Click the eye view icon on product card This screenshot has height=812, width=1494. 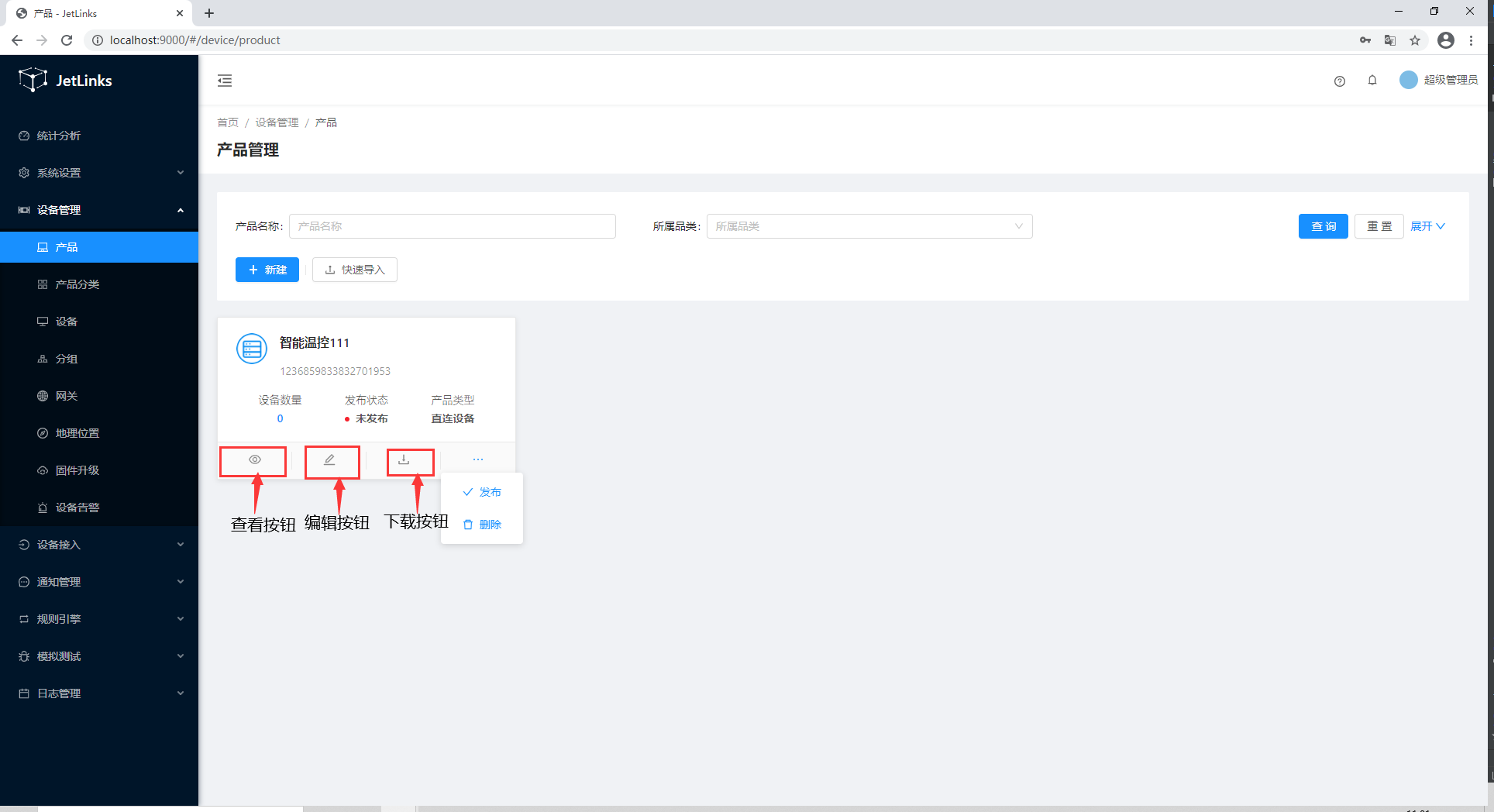(254, 459)
